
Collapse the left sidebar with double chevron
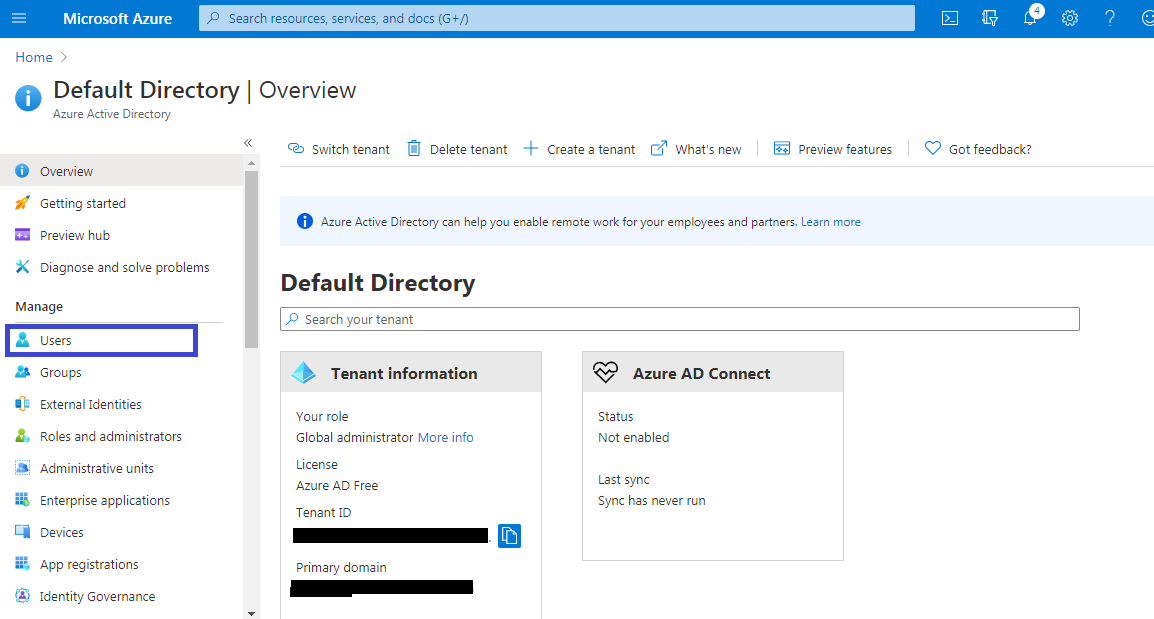248,143
